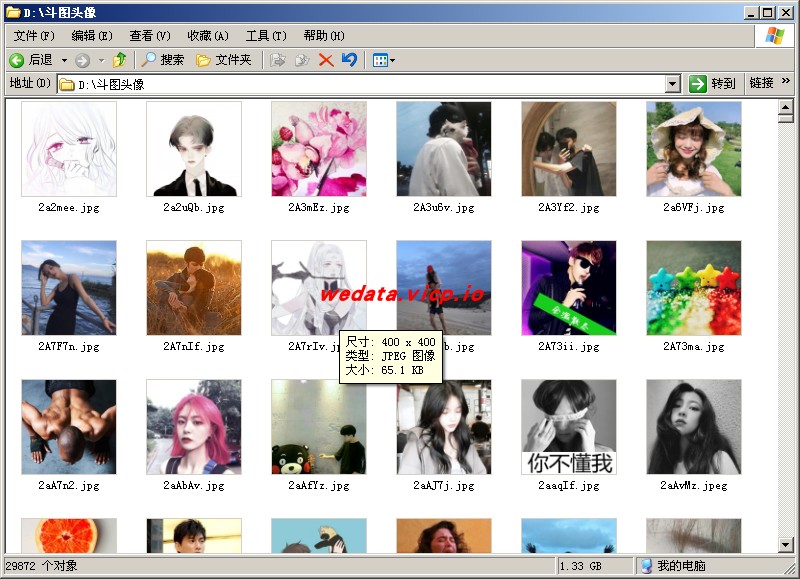This screenshot has width=800, height=579.
Task: Click file name 2a2mee.jpg
Action: pyautogui.click(x=69, y=207)
